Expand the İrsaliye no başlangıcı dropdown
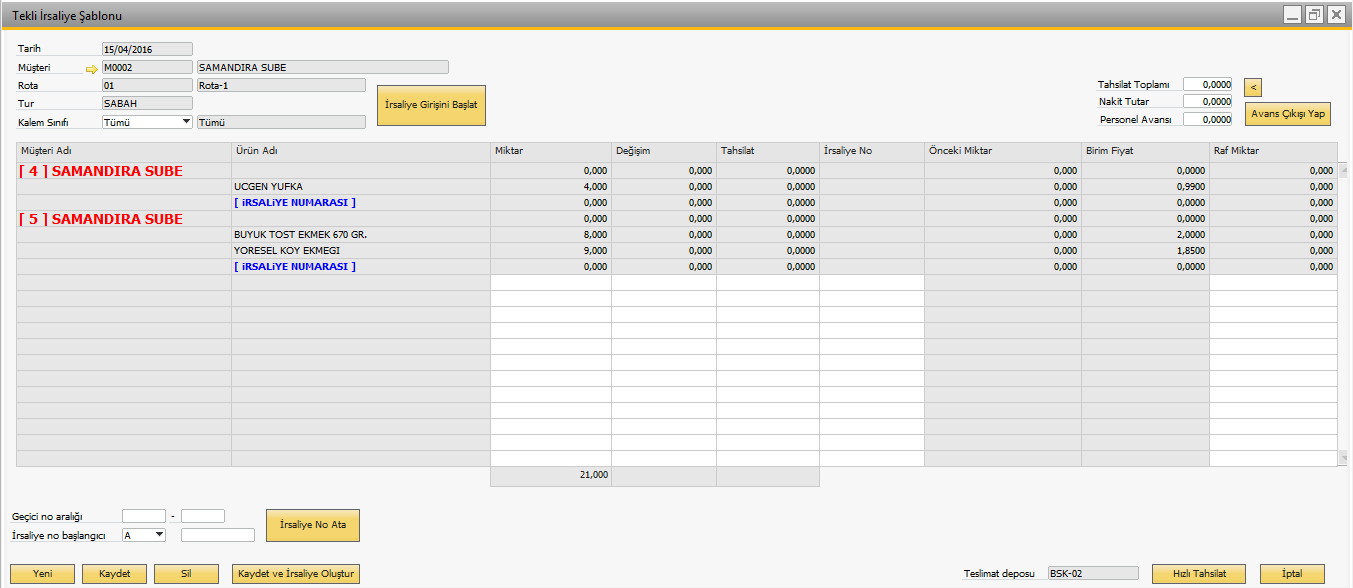 pos(159,535)
